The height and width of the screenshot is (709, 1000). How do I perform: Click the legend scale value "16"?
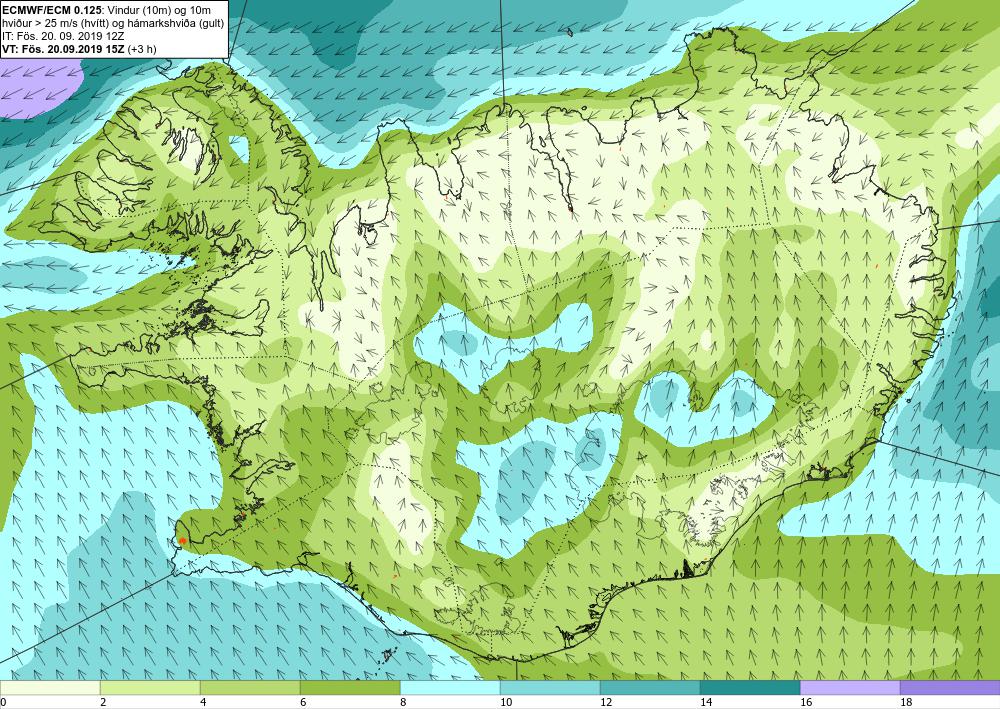click(806, 703)
